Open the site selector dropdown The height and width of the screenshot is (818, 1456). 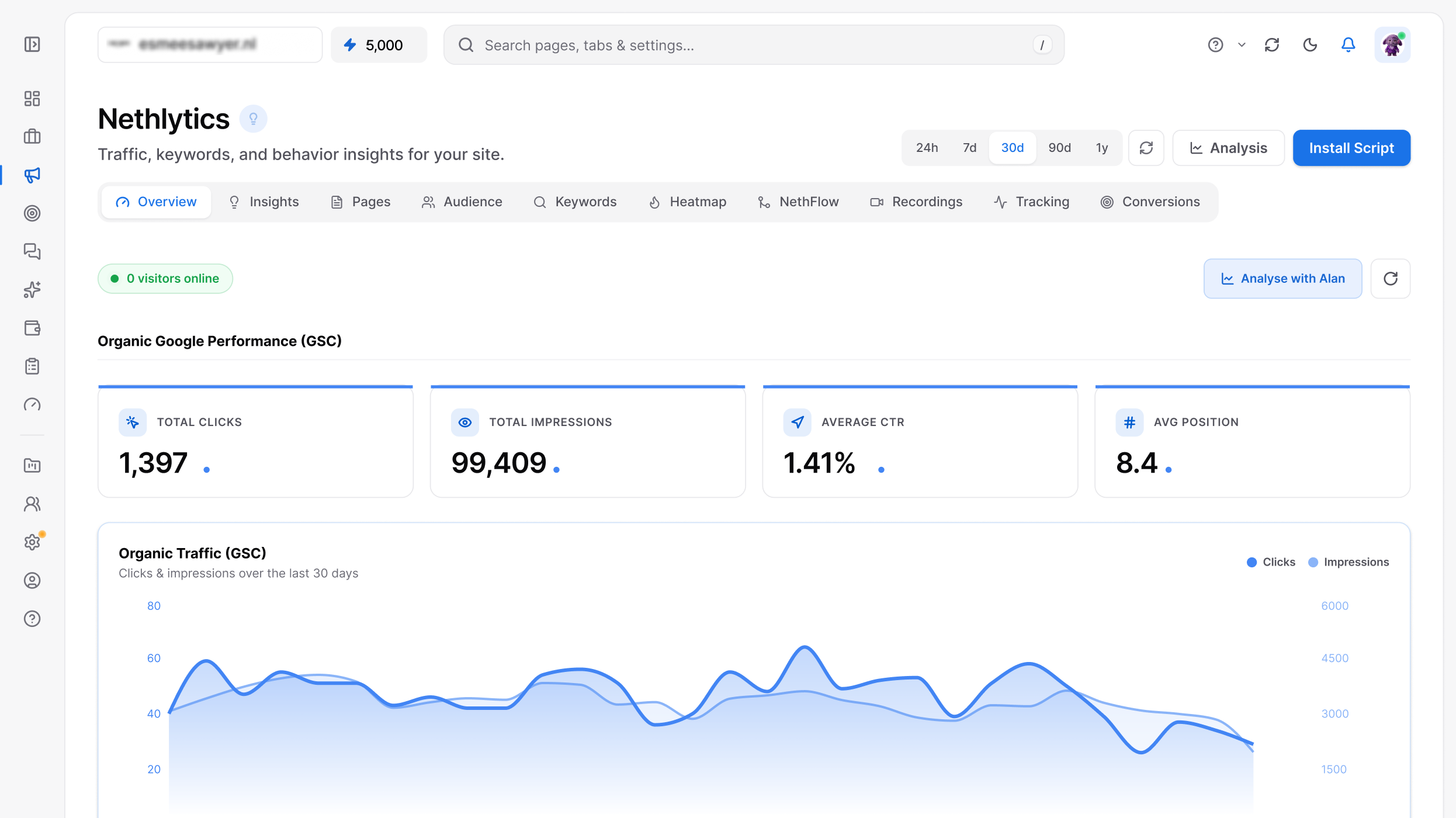[x=210, y=44]
